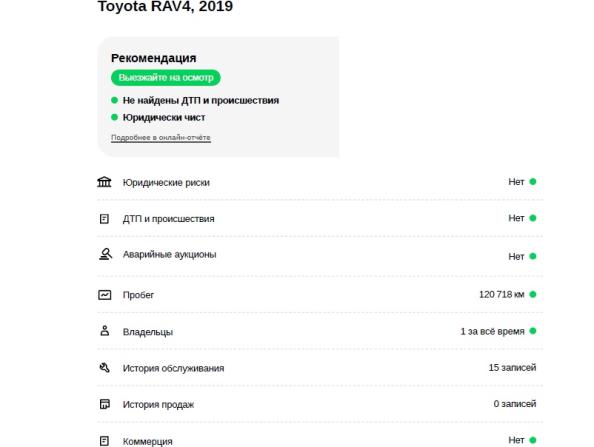Click green status dot in Пробег row
Screen dimensions: 594x447
click(x=533, y=294)
